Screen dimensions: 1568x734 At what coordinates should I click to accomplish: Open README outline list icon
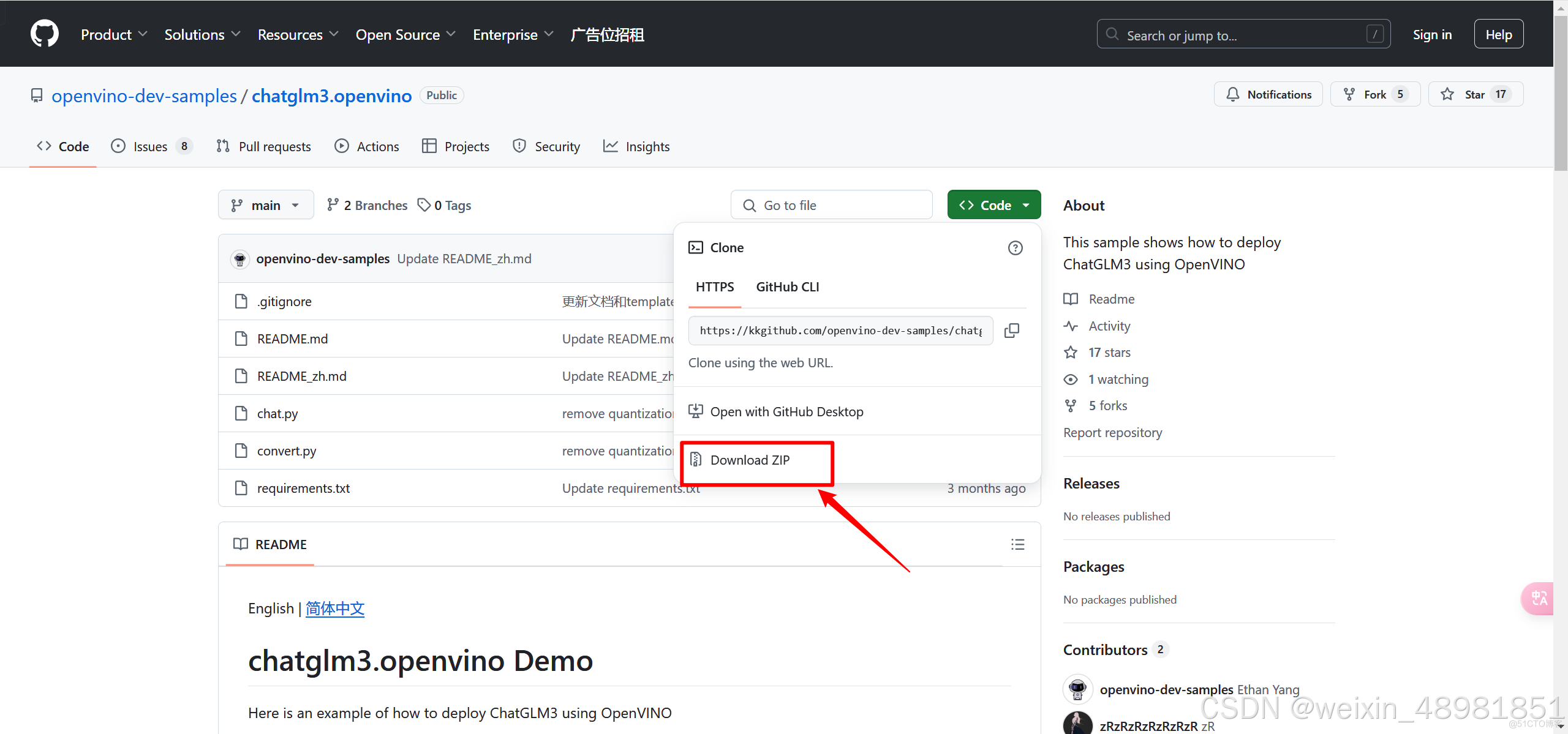coord(1017,544)
